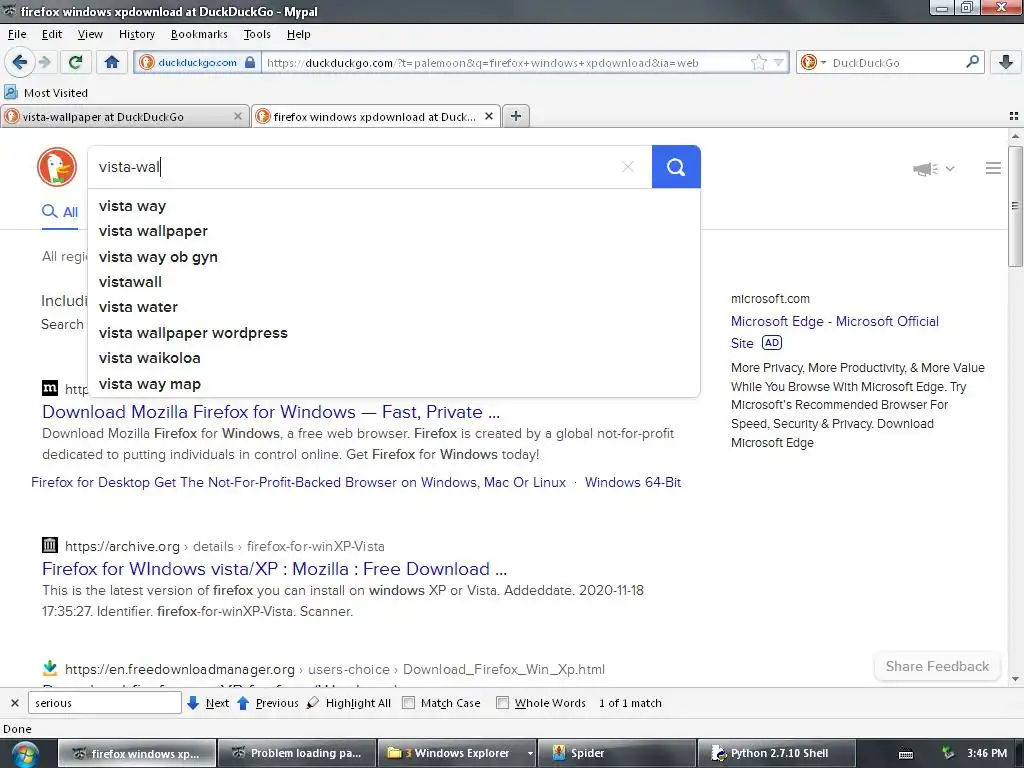Choose suggestion 'vista way'
Viewport: 1024px width, 768px height.
click(x=394, y=206)
